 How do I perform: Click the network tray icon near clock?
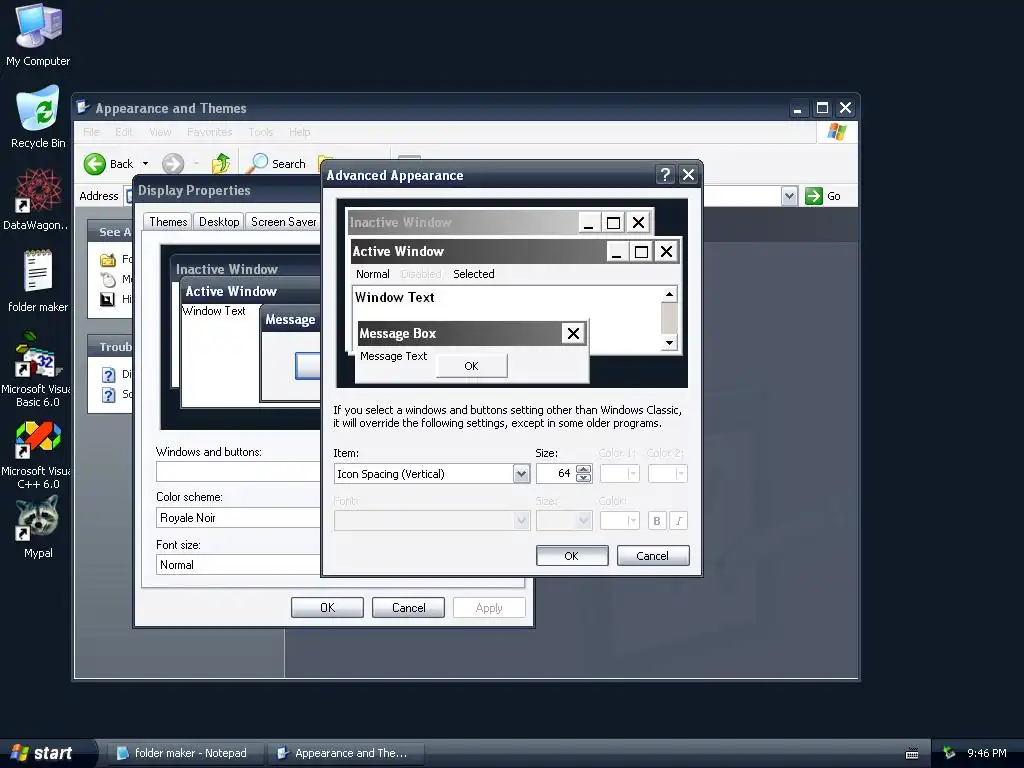(x=949, y=753)
